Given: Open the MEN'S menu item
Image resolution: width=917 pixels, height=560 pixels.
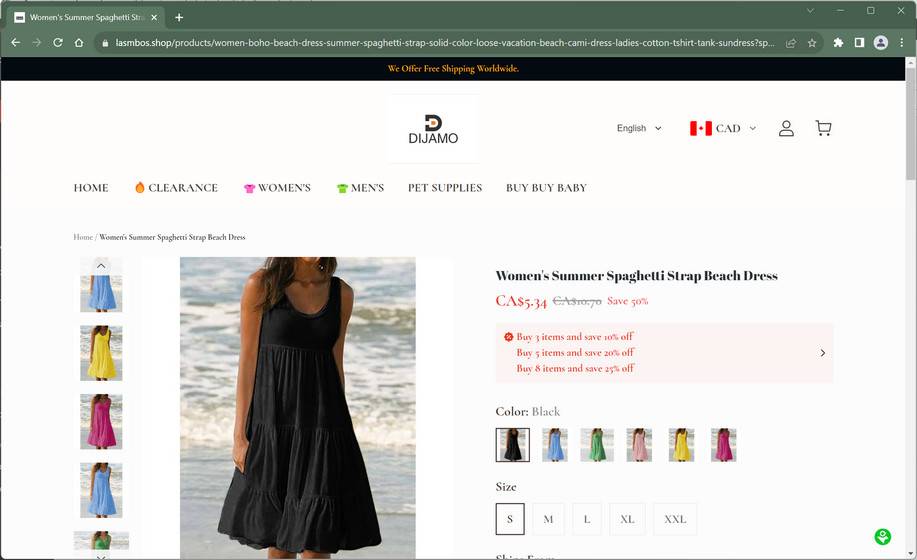Looking at the screenshot, I should 360,188.
